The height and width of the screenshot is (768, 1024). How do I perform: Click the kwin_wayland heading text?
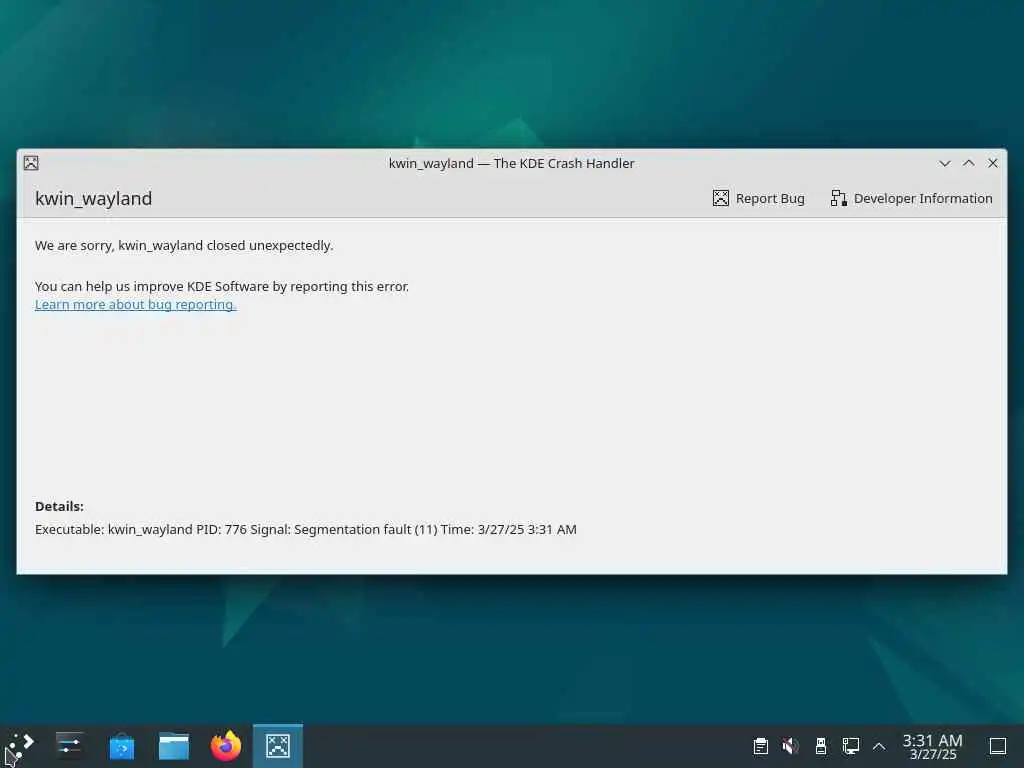click(x=93, y=199)
